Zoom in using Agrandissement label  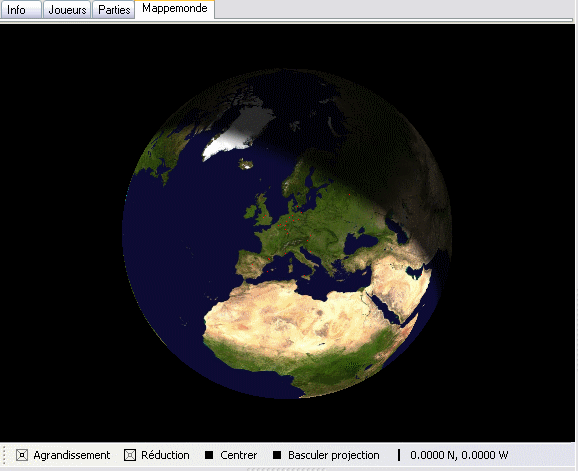[x=72, y=456]
